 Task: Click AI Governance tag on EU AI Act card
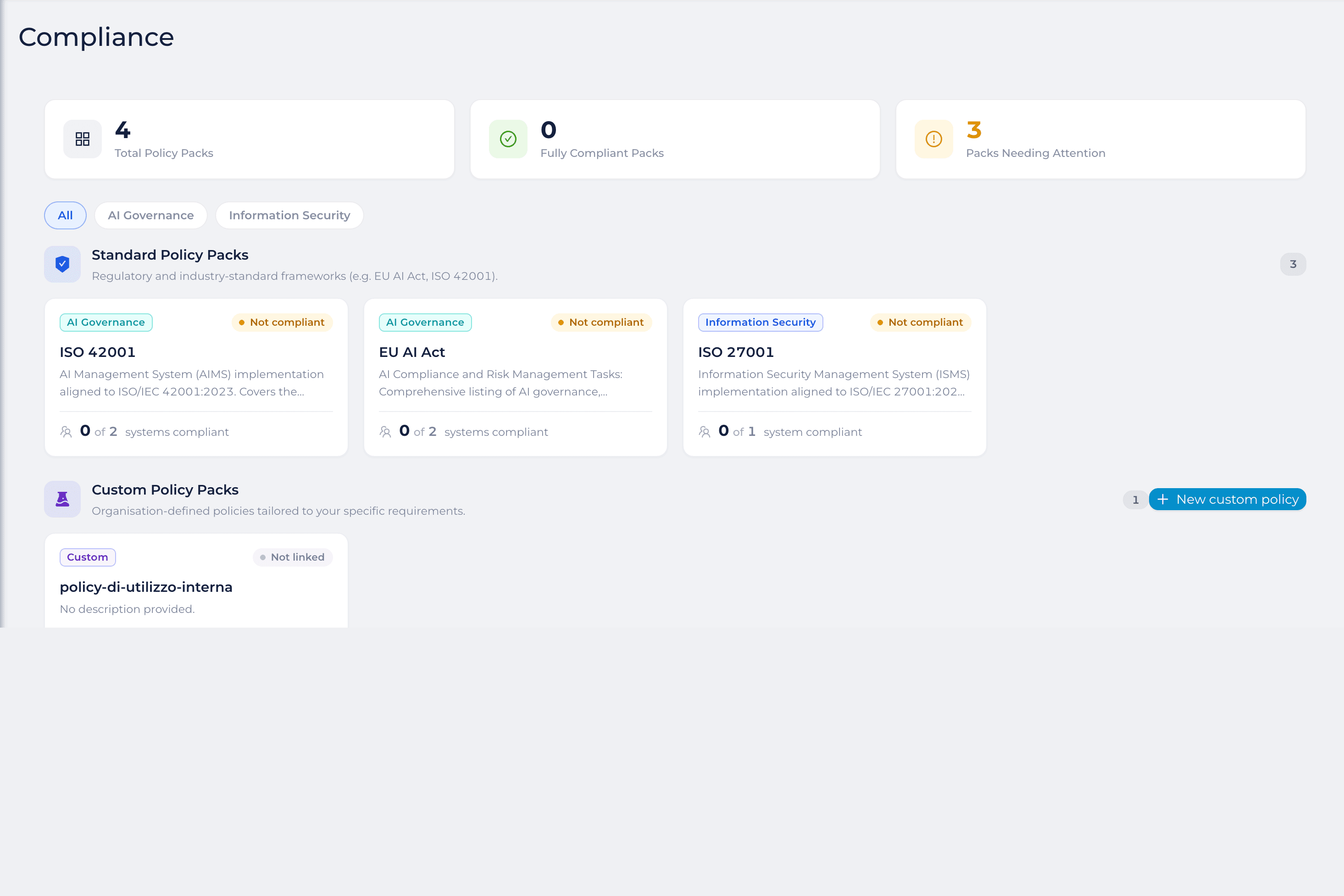(x=426, y=322)
